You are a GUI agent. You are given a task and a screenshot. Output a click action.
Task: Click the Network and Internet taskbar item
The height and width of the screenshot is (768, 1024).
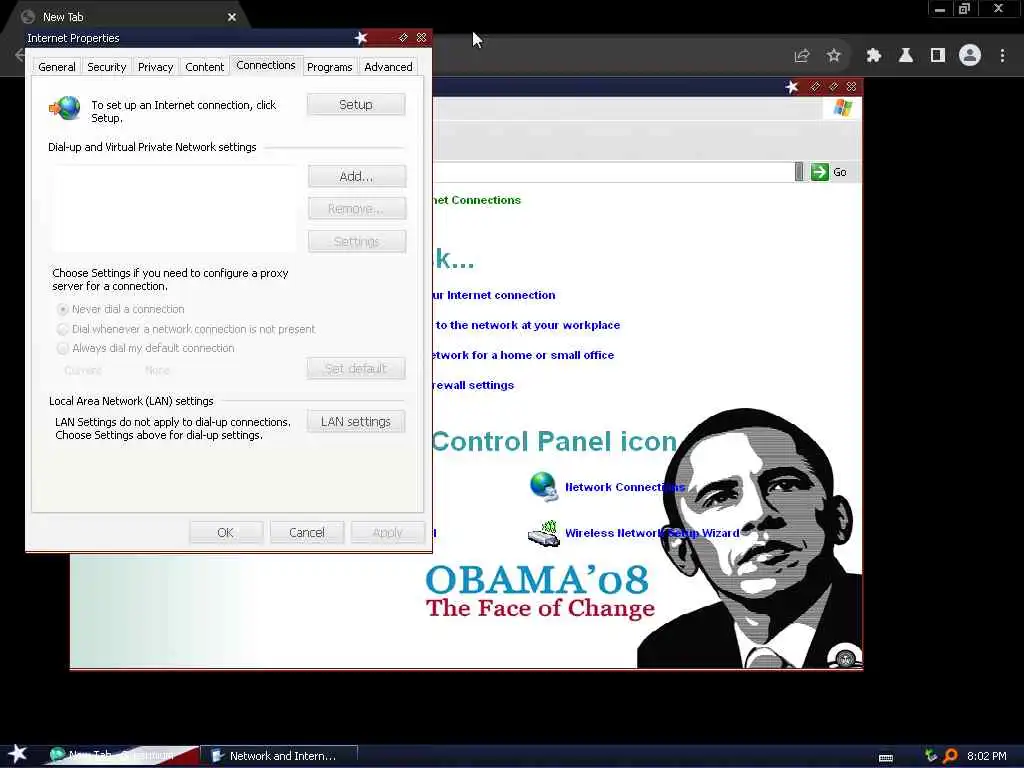coord(279,756)
